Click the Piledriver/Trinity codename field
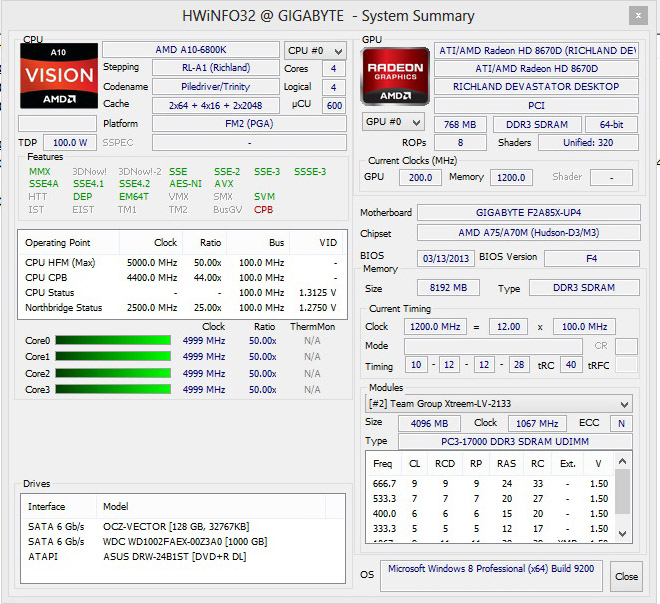 pos(216,87)
